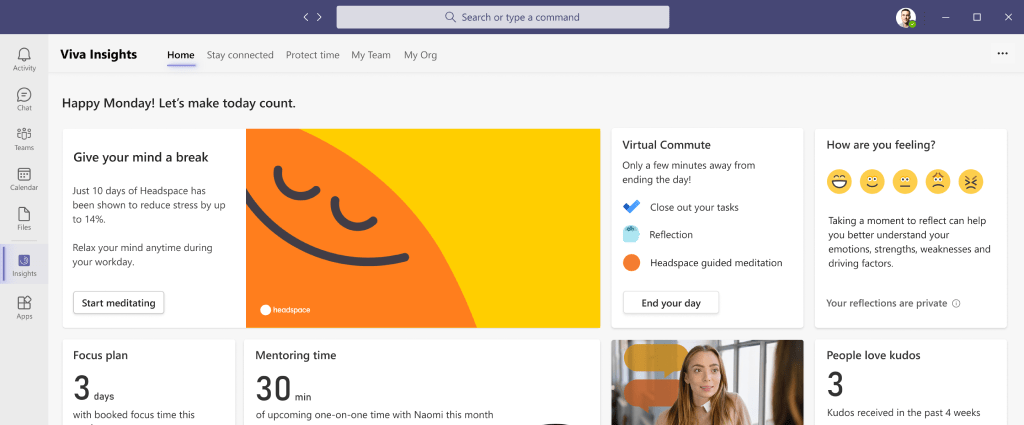Click the Headspace sleeping face banner
Viewport: 1024px width, 425px height.
pos(423,228)
